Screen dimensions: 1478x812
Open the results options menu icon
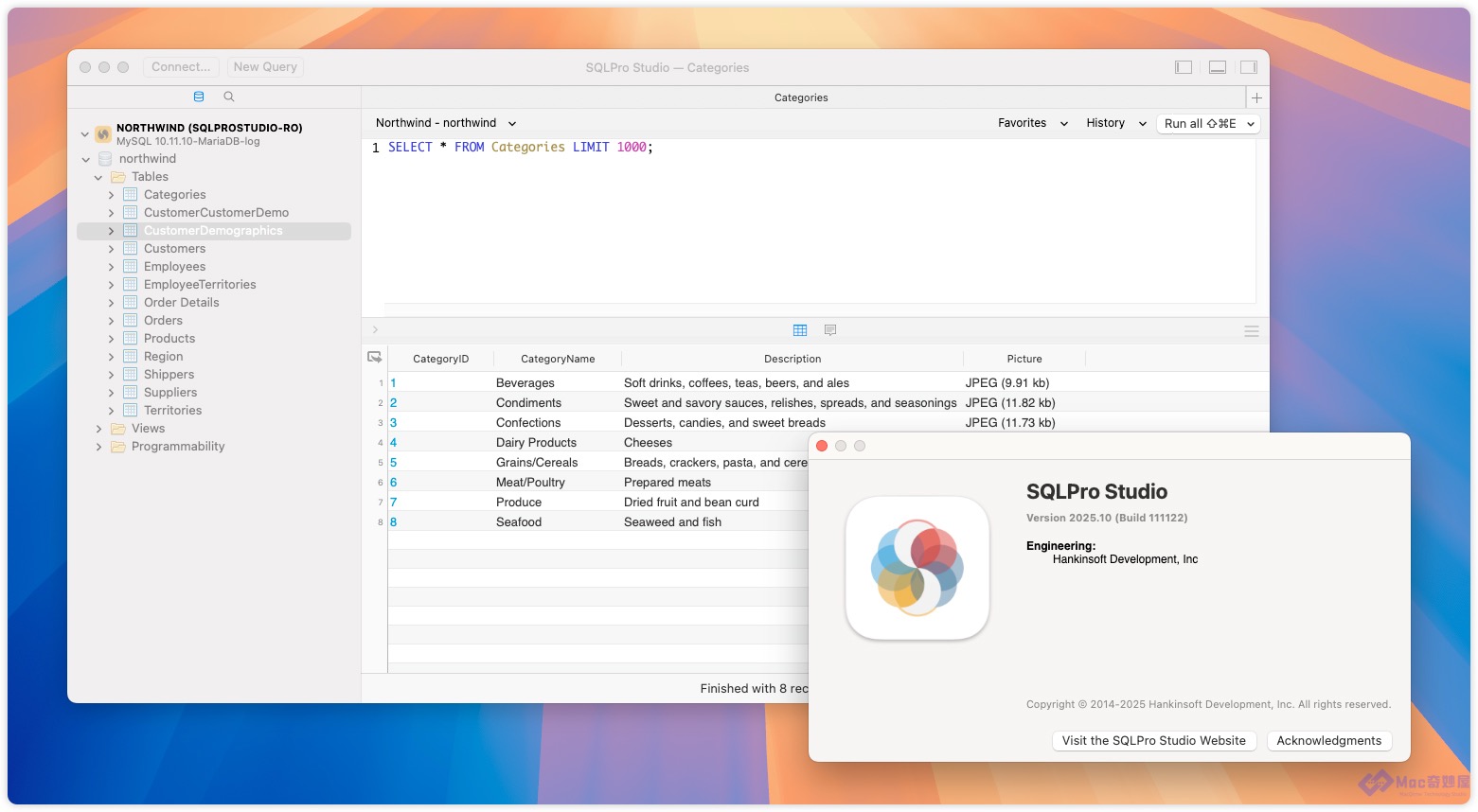pyautogui.click(x=1251, y=331)
